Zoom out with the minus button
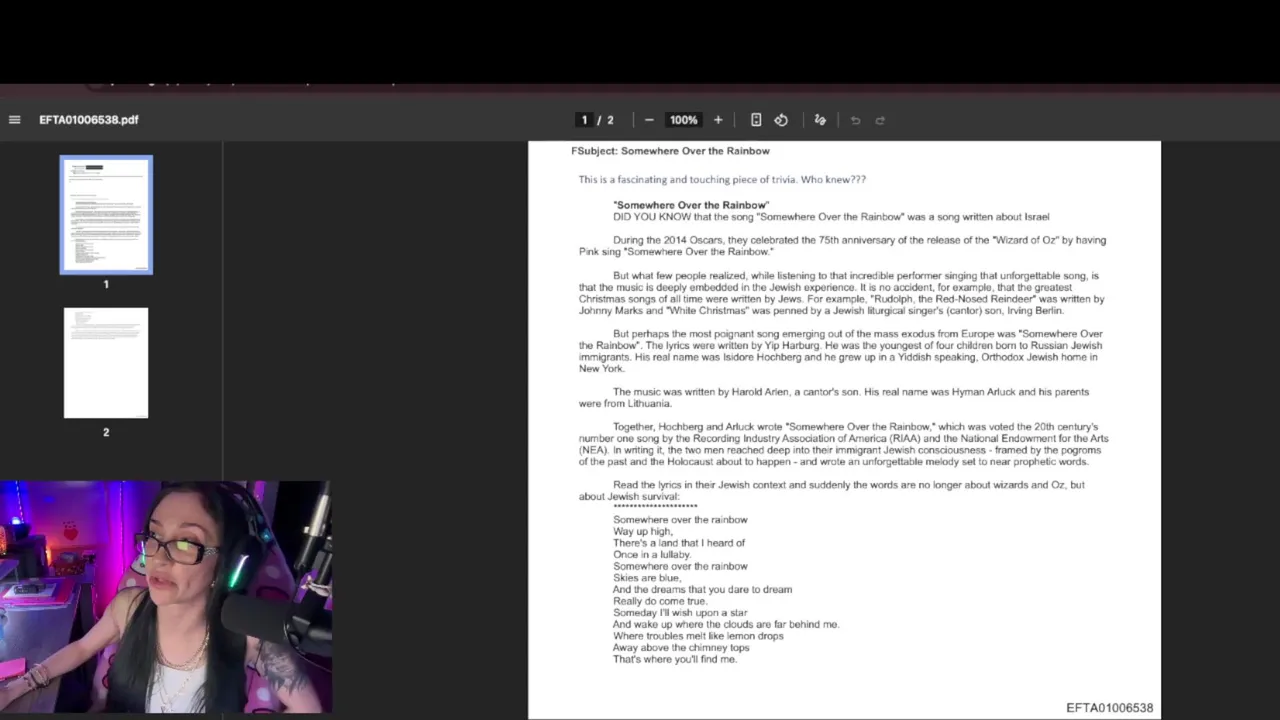The width and height of the screenshot is (1280, 720). [649, 120]
